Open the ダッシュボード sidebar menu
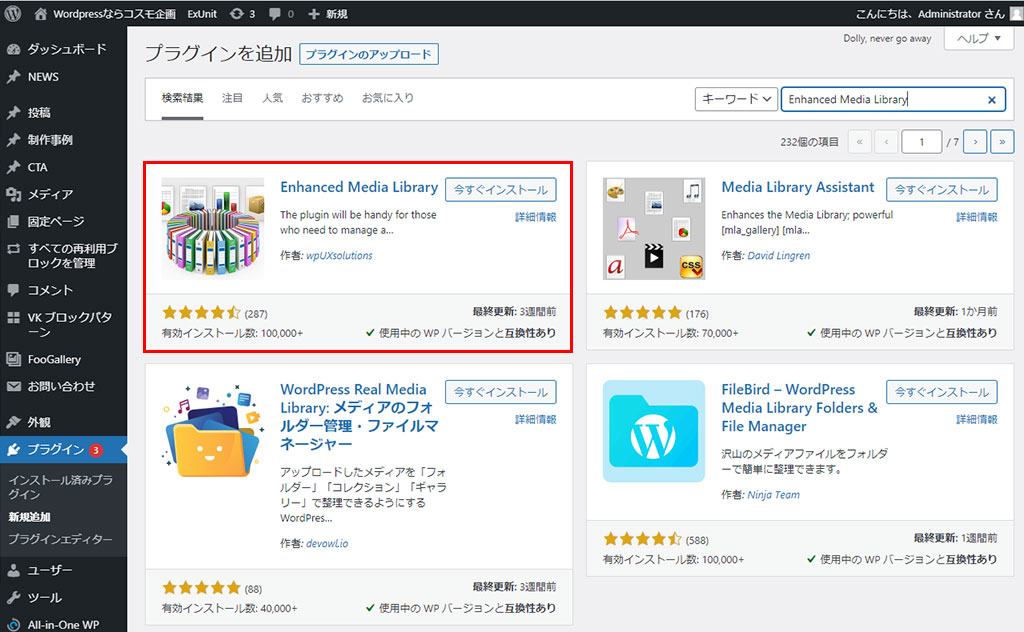 pos(65,49)
